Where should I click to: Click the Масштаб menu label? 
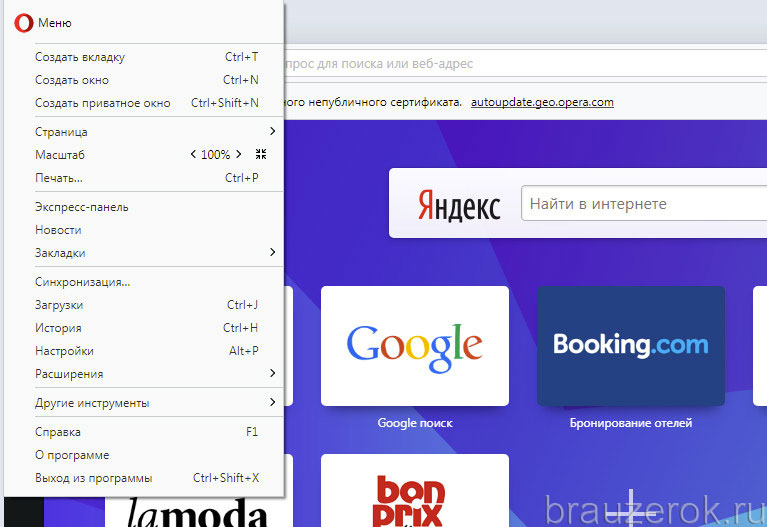[60, 155]
